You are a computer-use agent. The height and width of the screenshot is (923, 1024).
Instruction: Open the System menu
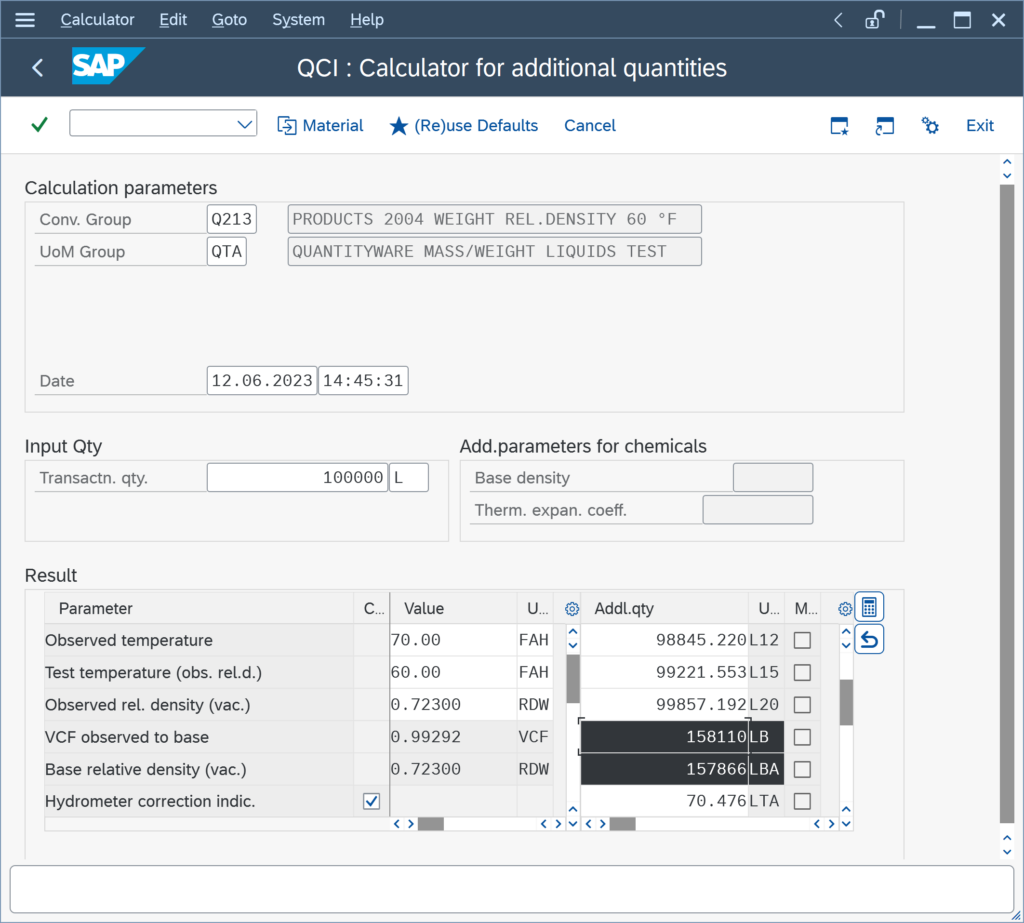point(298,20)
